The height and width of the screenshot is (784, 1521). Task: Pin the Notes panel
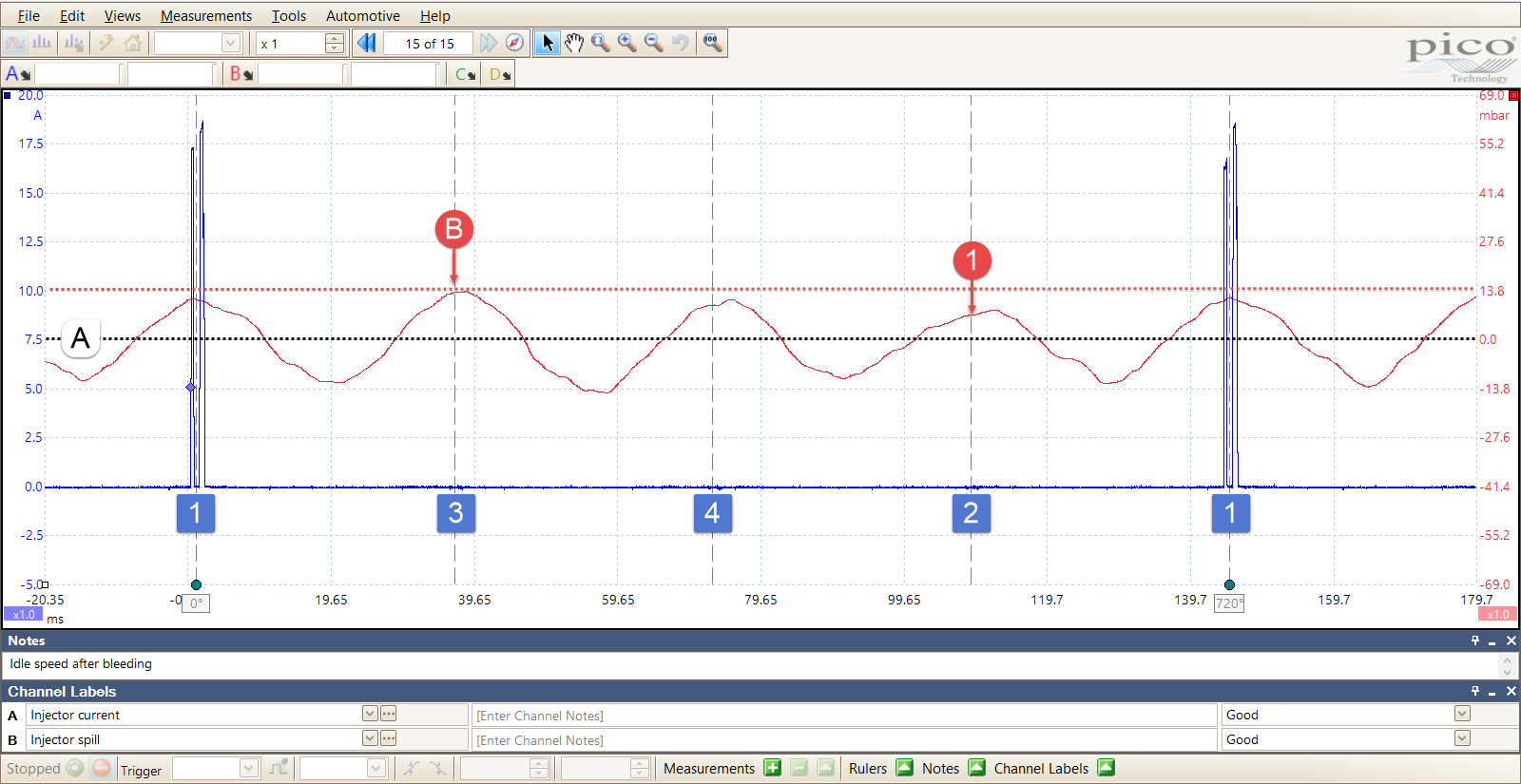1475,641
